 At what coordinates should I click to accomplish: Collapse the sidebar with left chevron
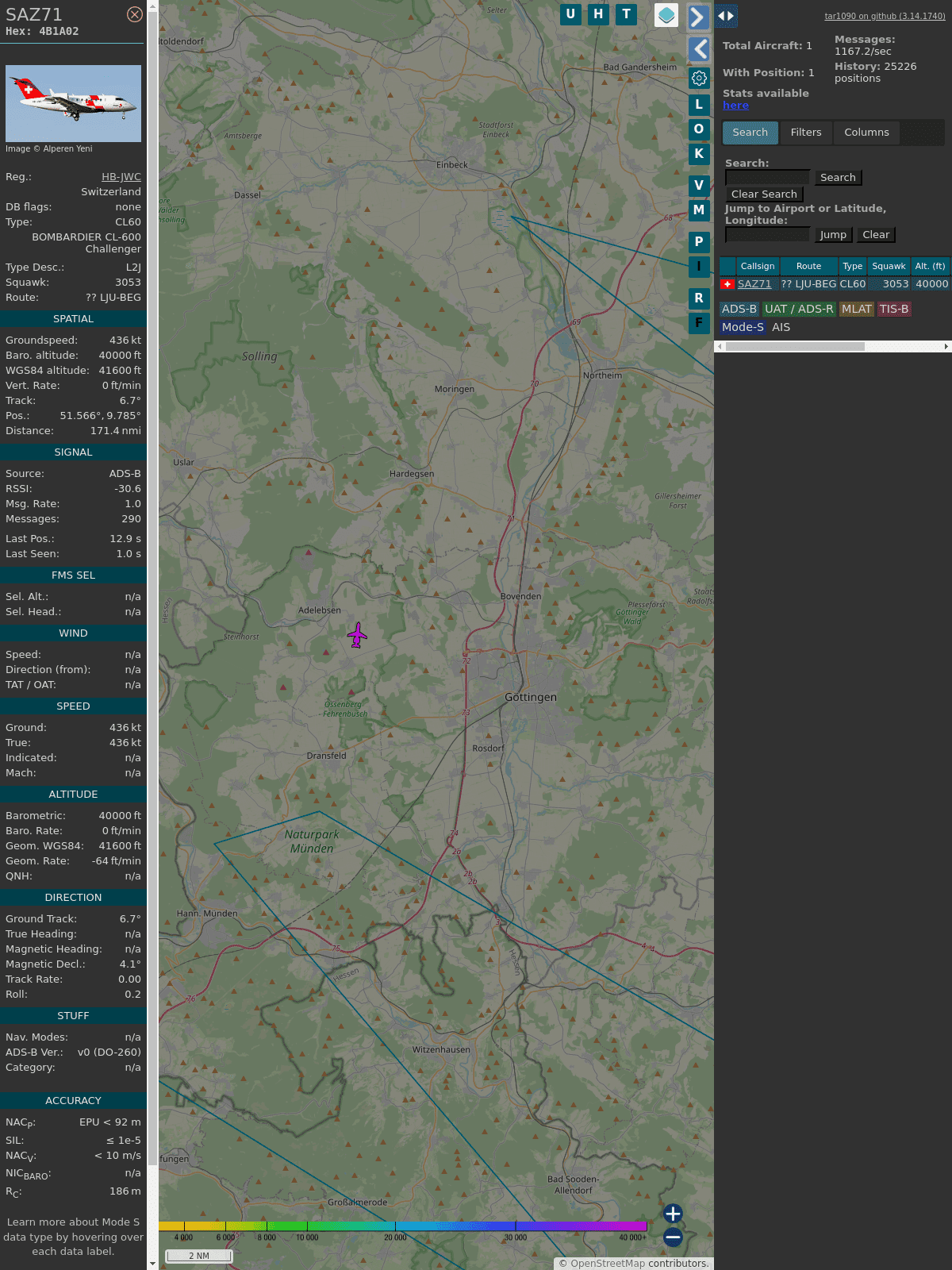coord(698,49)
